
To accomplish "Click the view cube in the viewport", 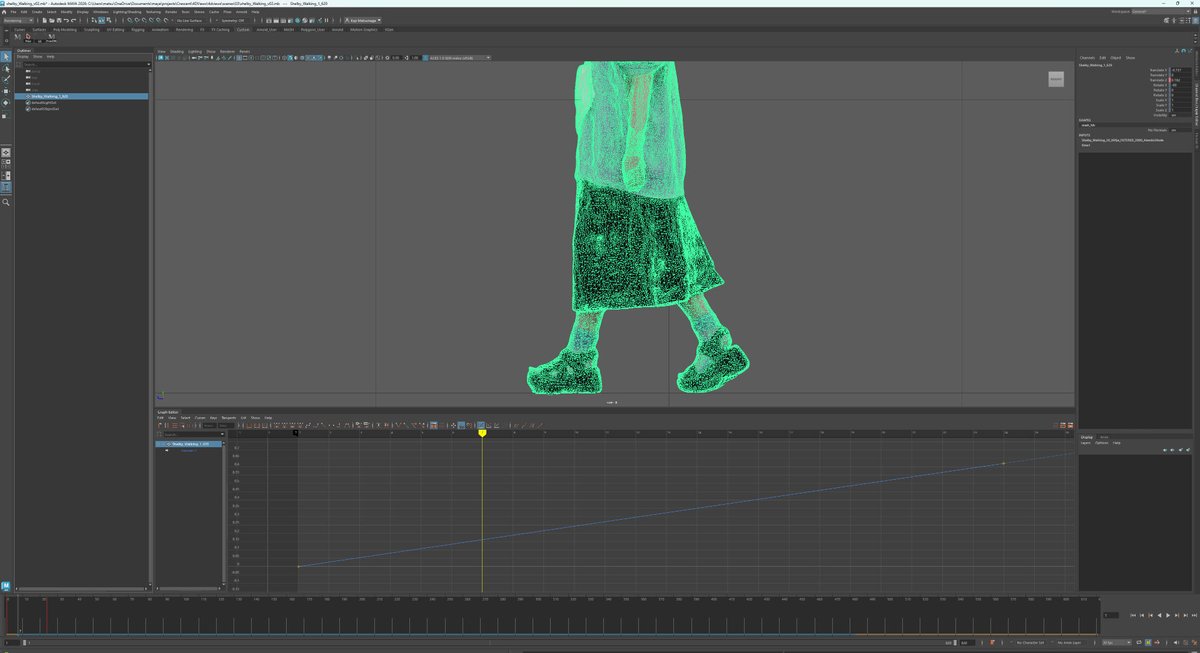I will pos(1055,79).
